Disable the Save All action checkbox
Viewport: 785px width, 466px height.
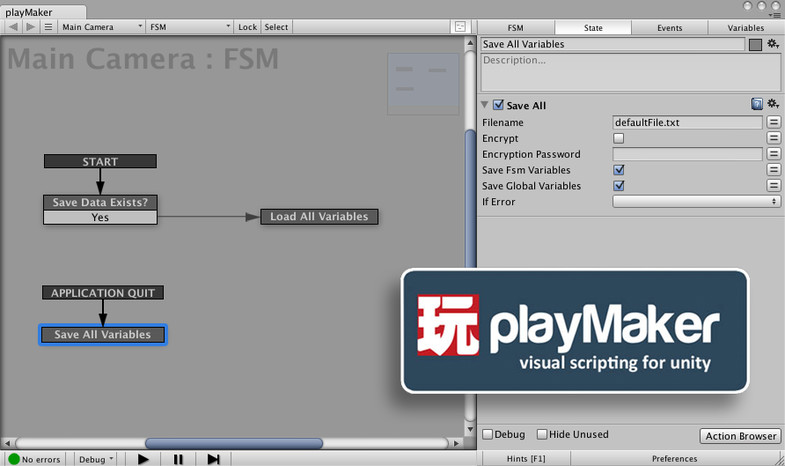click(x=498, y=105)
